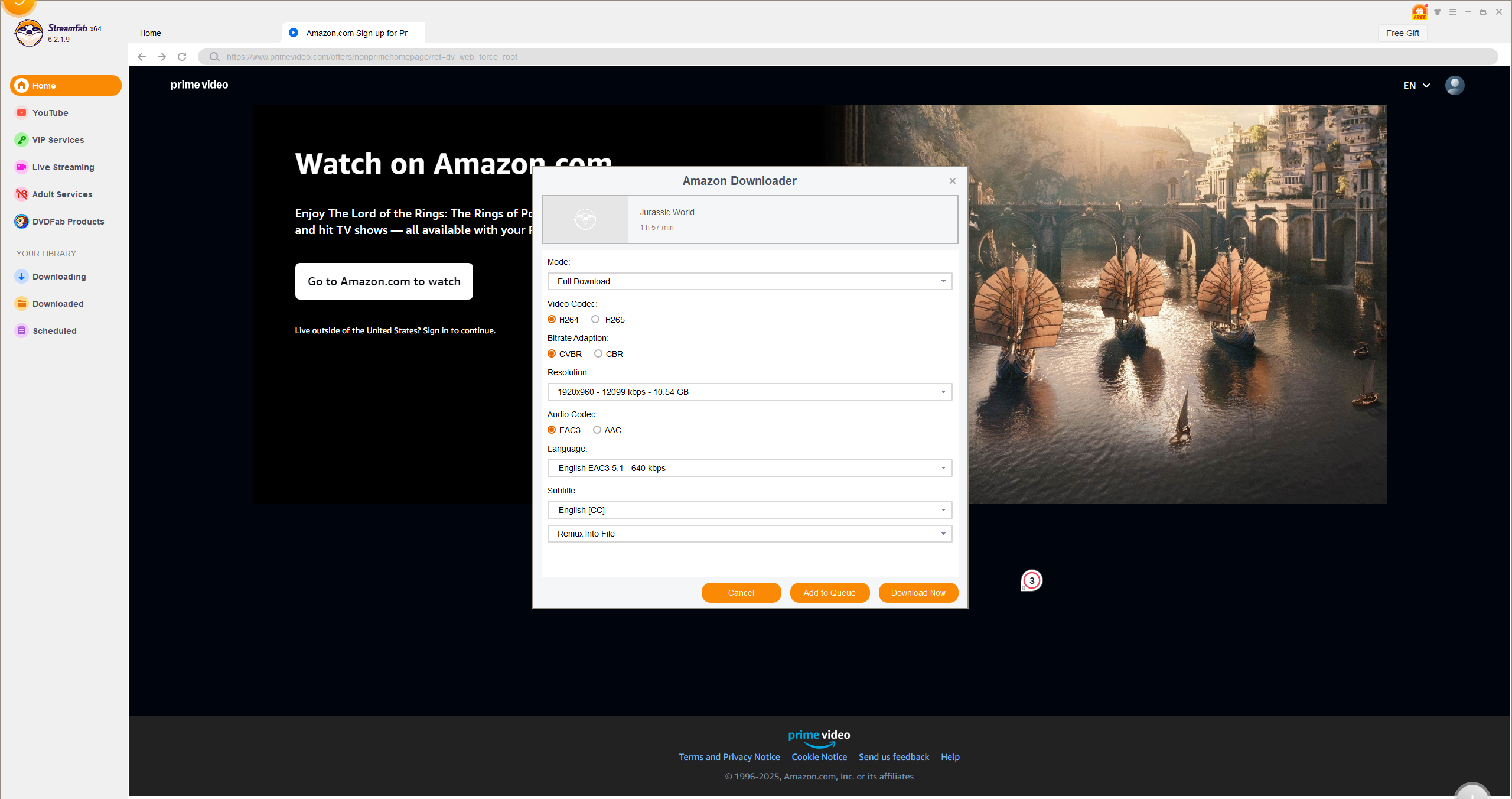This screenshot has height=799, width=1512.
Task: Close the Amazon Downloader dialog
Action: [953, 181]
